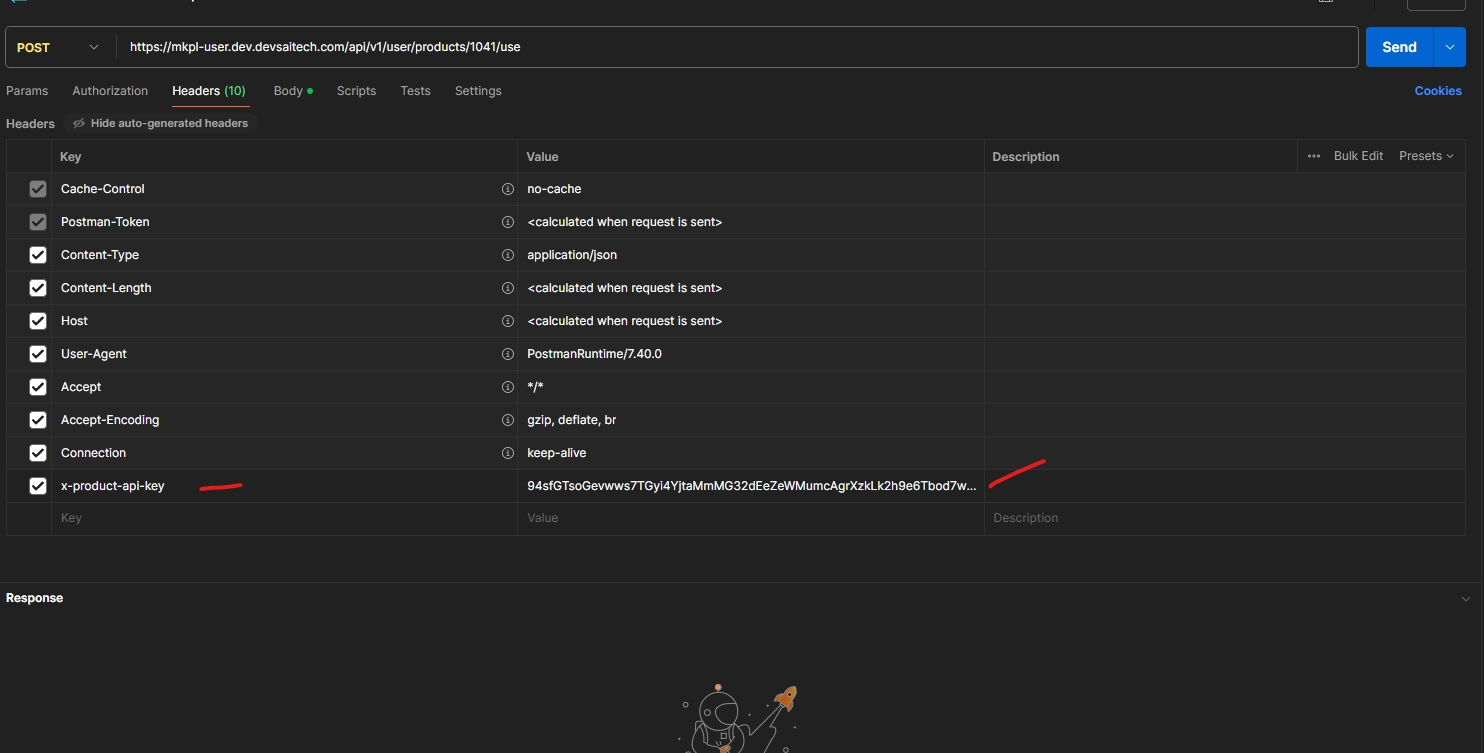Open the Presets dropdown
Screen dimensions: 1484x753
1426,156
